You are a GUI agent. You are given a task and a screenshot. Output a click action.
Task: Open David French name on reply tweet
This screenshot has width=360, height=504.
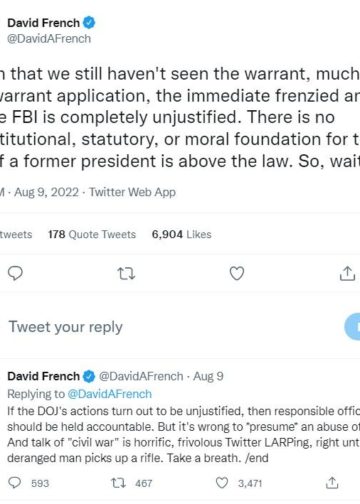tap(44, 376)
